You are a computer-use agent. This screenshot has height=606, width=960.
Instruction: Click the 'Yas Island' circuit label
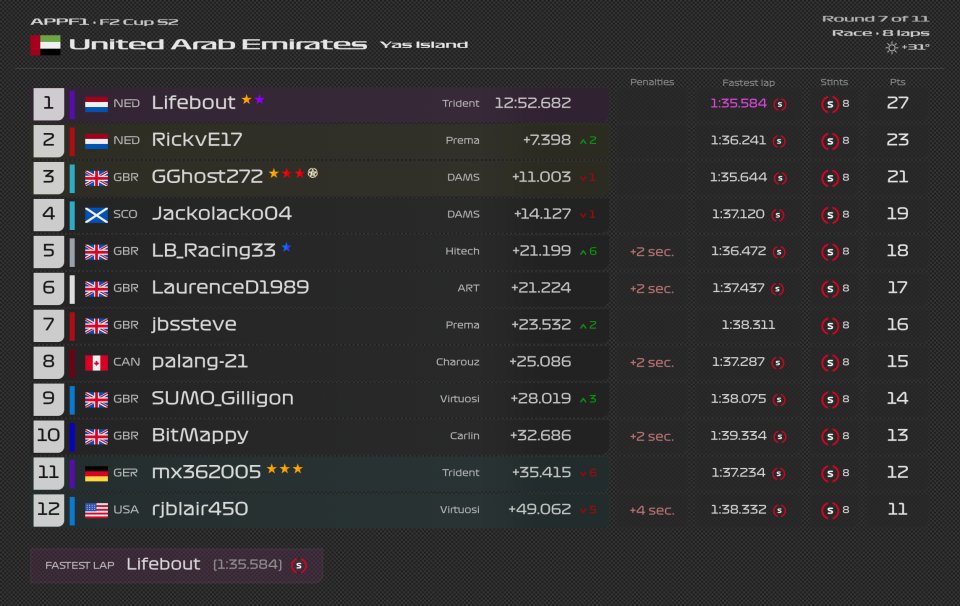coord(424,45)
